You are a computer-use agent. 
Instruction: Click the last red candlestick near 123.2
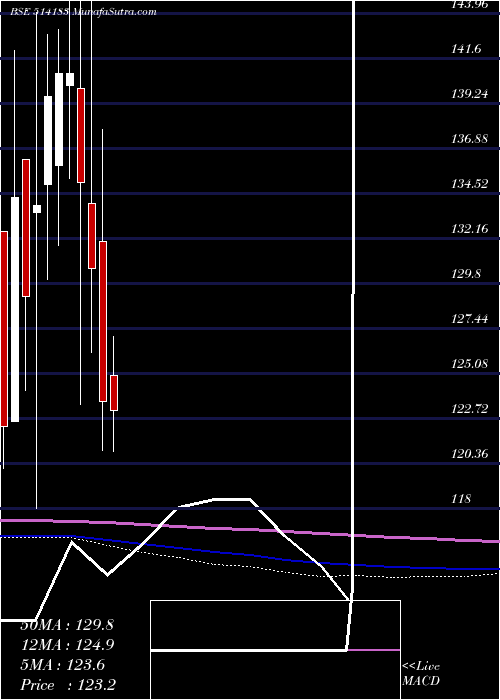(x=114, y=393)
